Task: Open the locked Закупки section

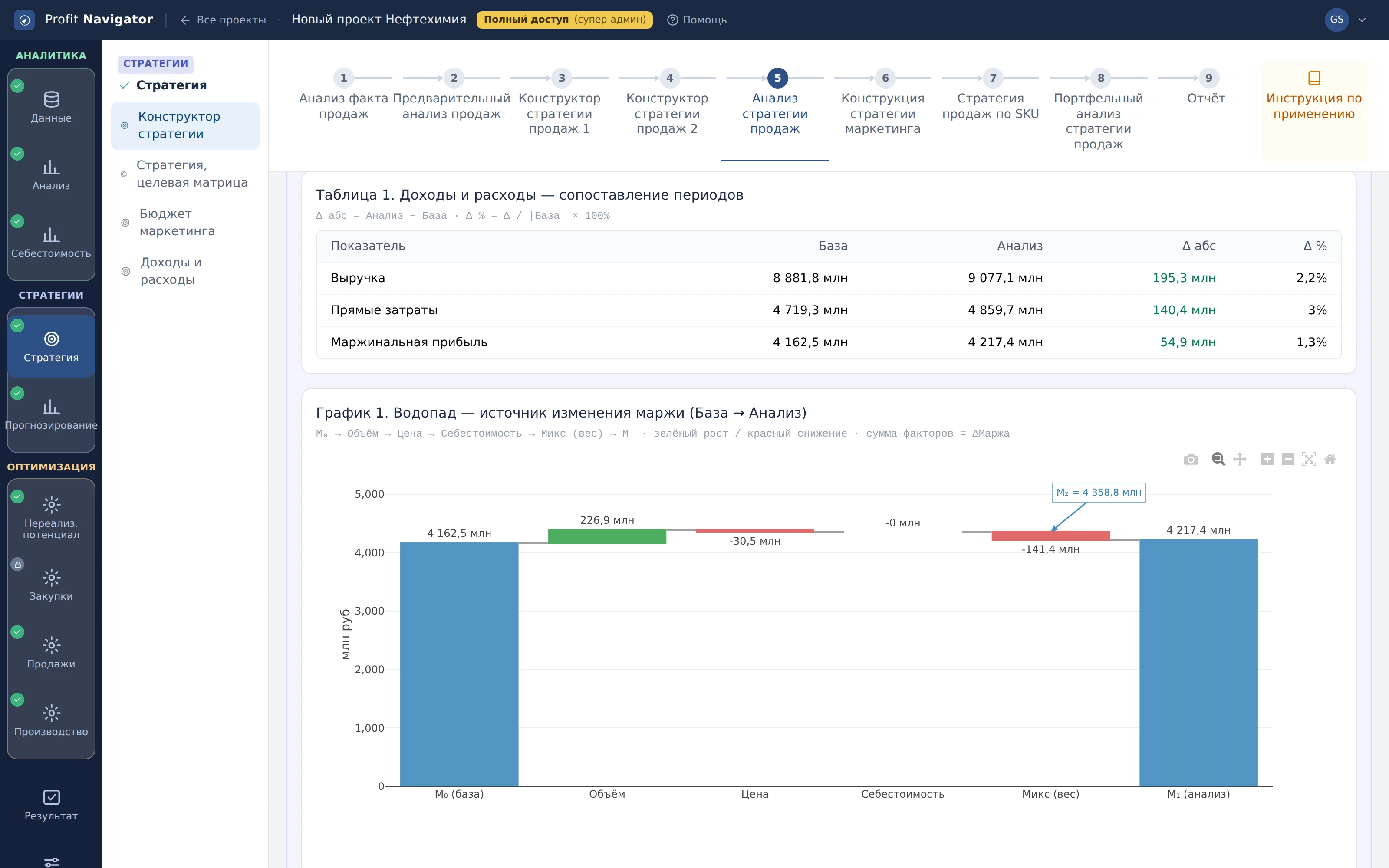Action: click(x=51, y=585)
